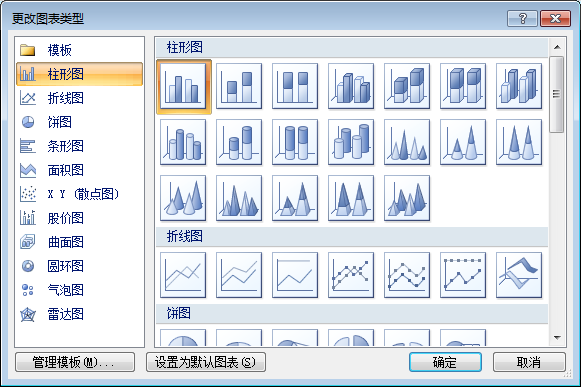Choose the stacked column chart type
The height and width of the screenshot is (387, 581).
click(239, 86)
